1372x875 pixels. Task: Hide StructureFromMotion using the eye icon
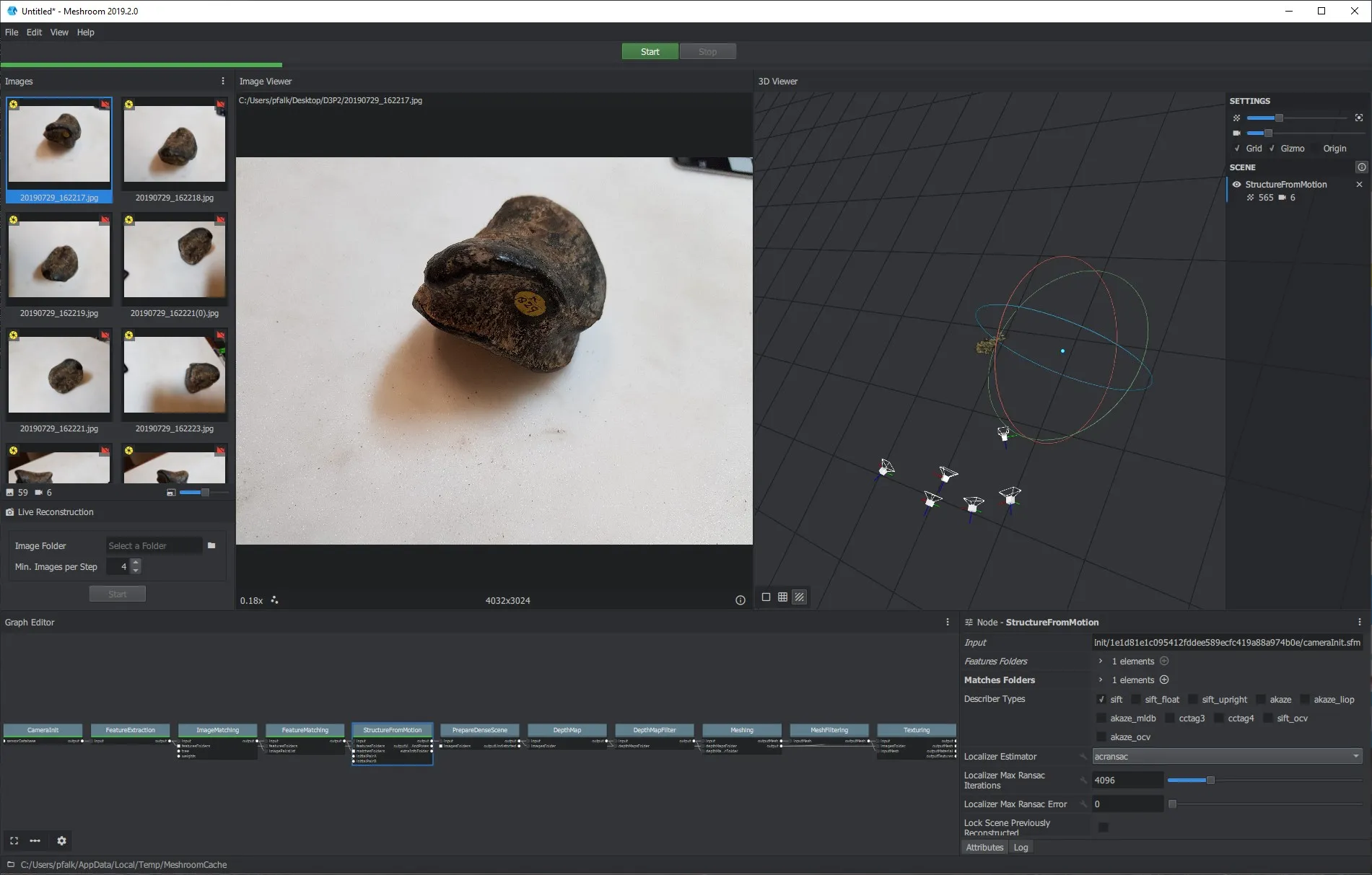pyautogui.click(x=1236, y=185)
